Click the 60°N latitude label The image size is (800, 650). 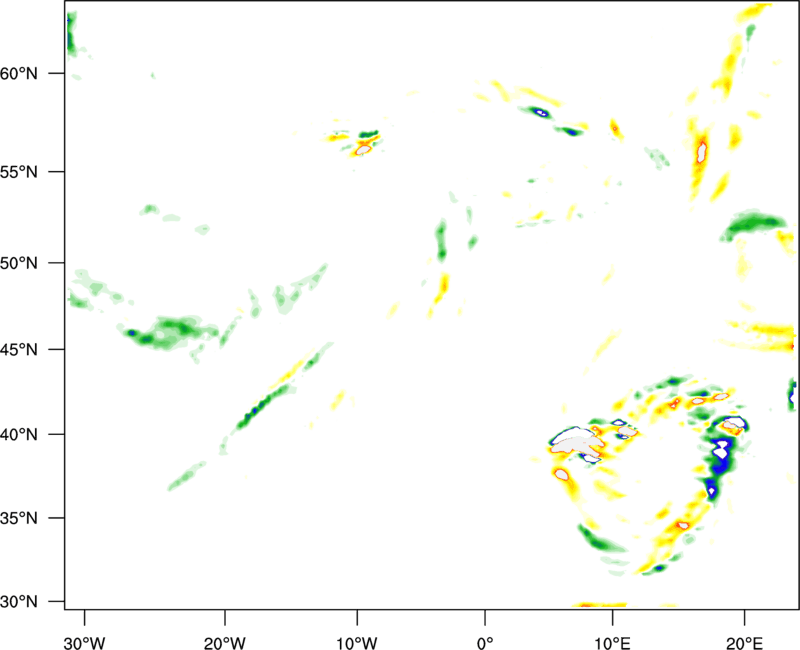pos(19,74)
